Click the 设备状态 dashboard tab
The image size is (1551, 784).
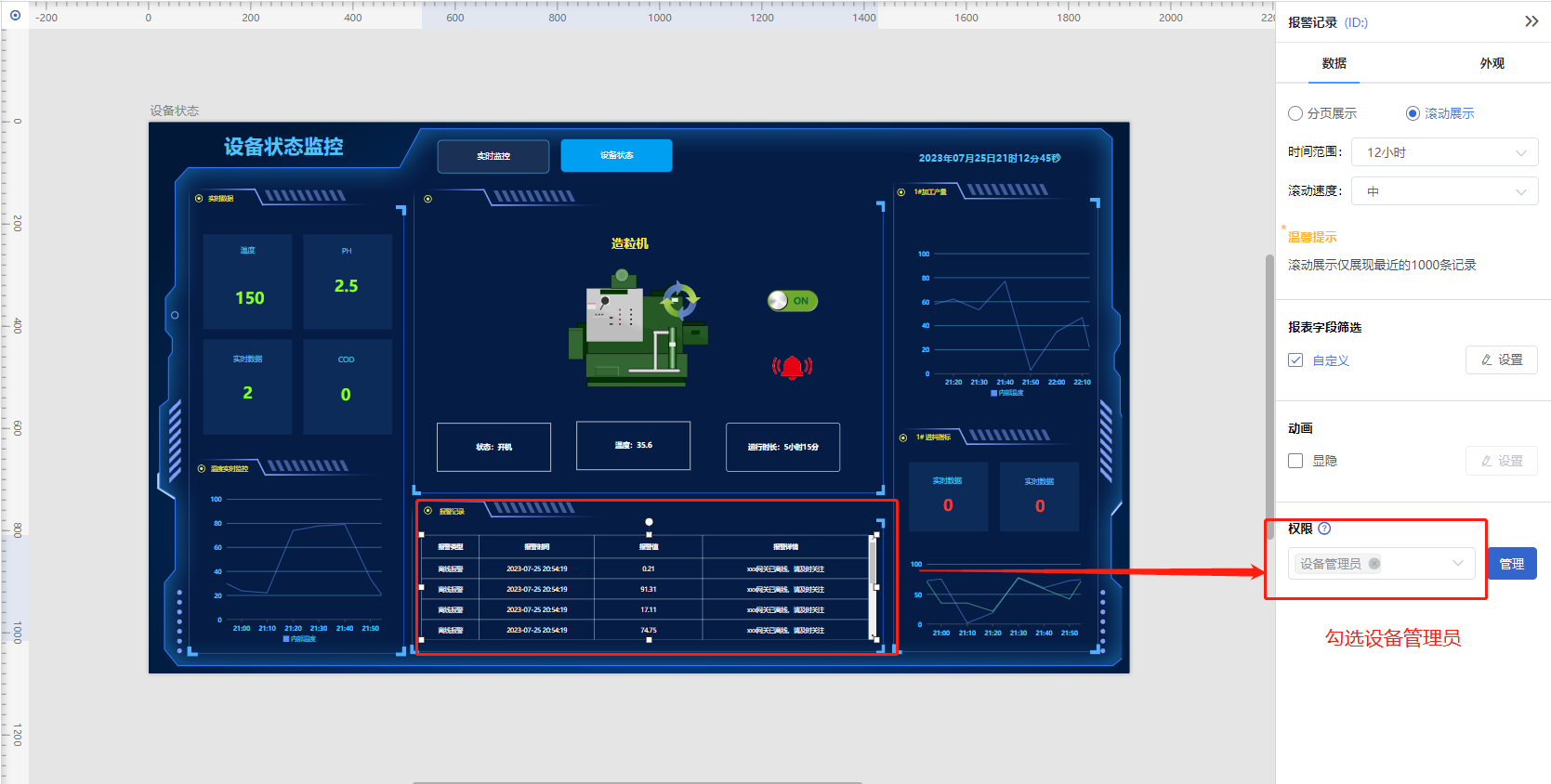coord(616,156)
